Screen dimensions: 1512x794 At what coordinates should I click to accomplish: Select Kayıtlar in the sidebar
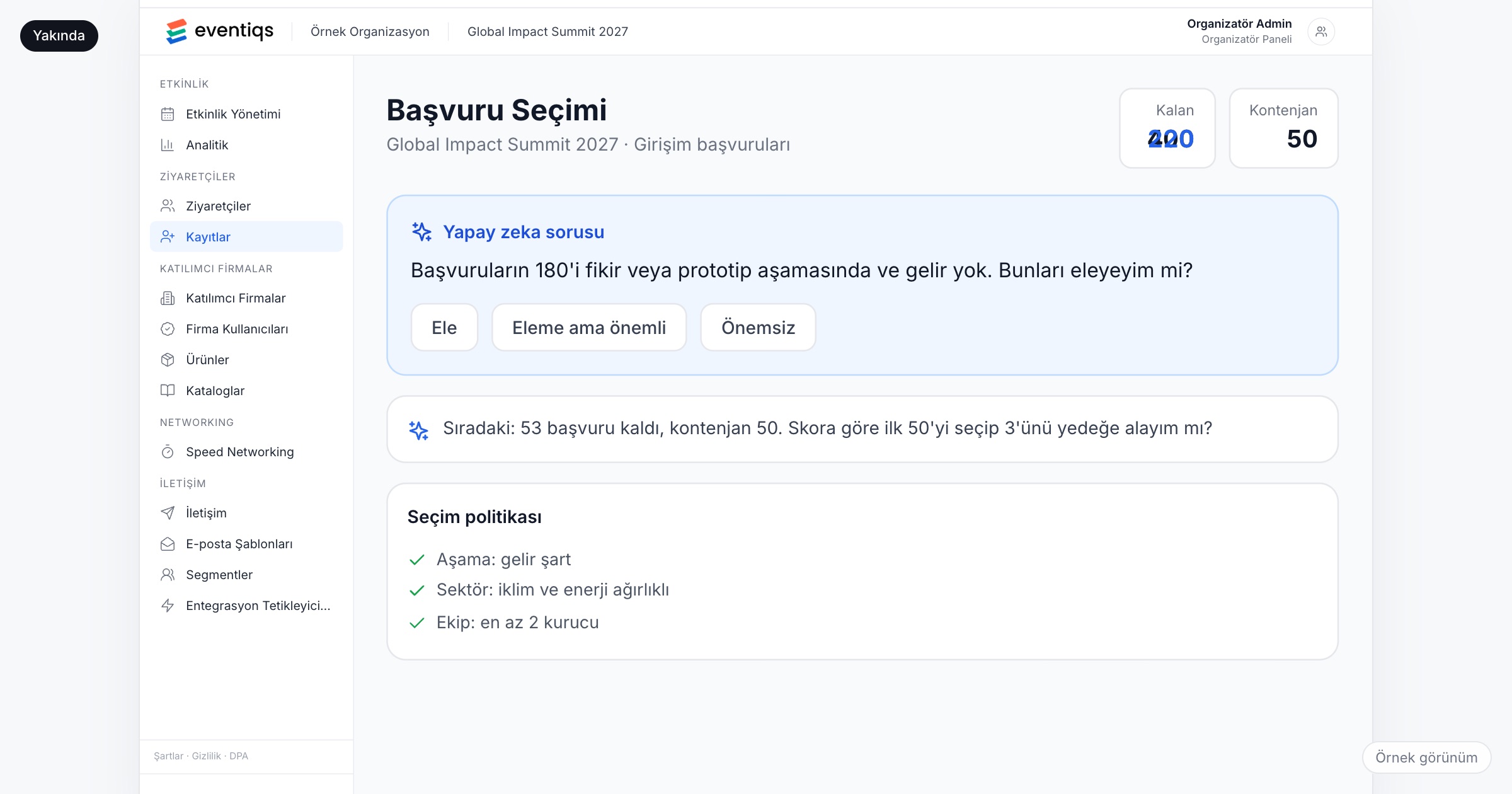pyautogui.click(x=246, y=237)
